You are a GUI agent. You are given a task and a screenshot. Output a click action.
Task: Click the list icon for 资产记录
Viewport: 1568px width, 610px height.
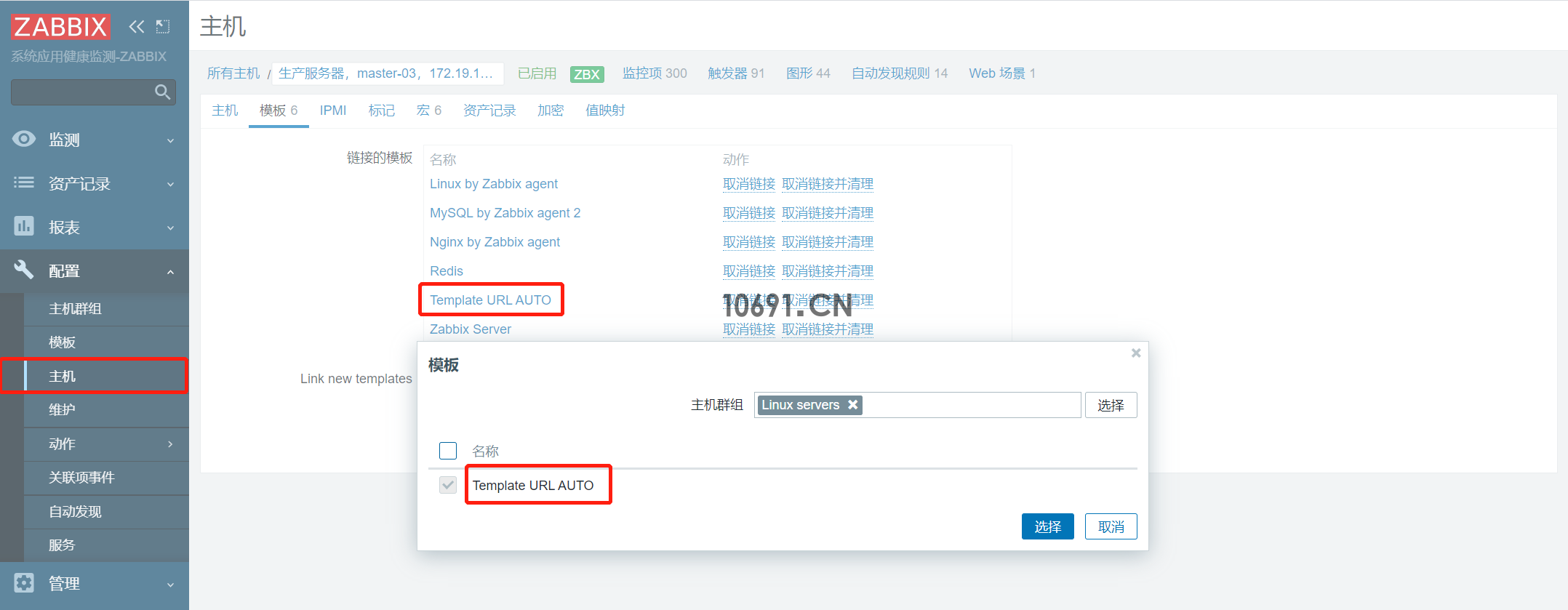coord(24,182)
